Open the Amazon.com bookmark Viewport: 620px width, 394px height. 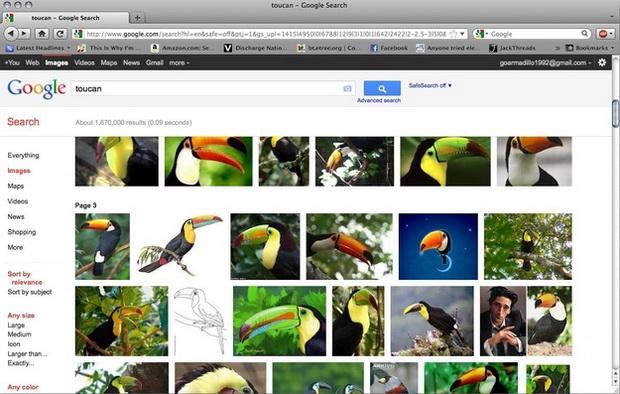click(x=183, y=48)
